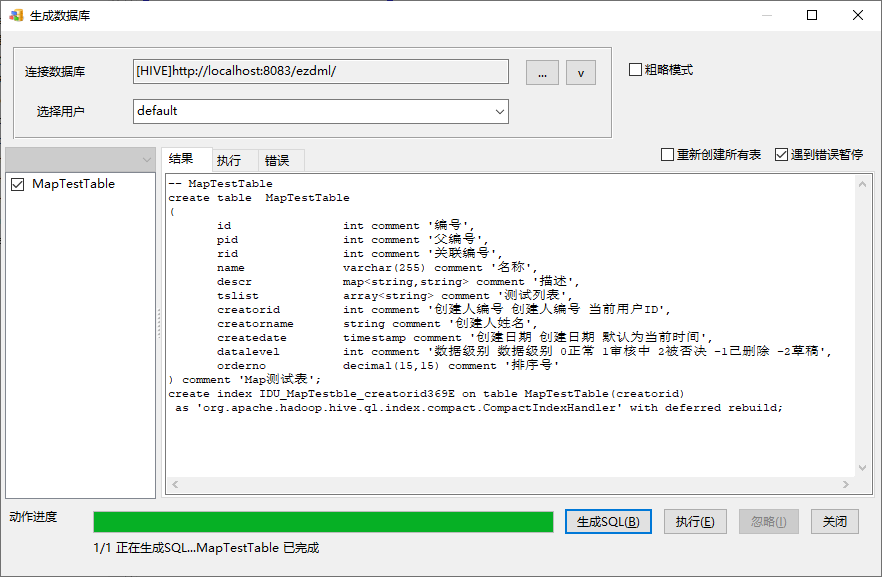
Task: Uncheck 遇到错误暂停 option
Action: [x=781, y=155]
